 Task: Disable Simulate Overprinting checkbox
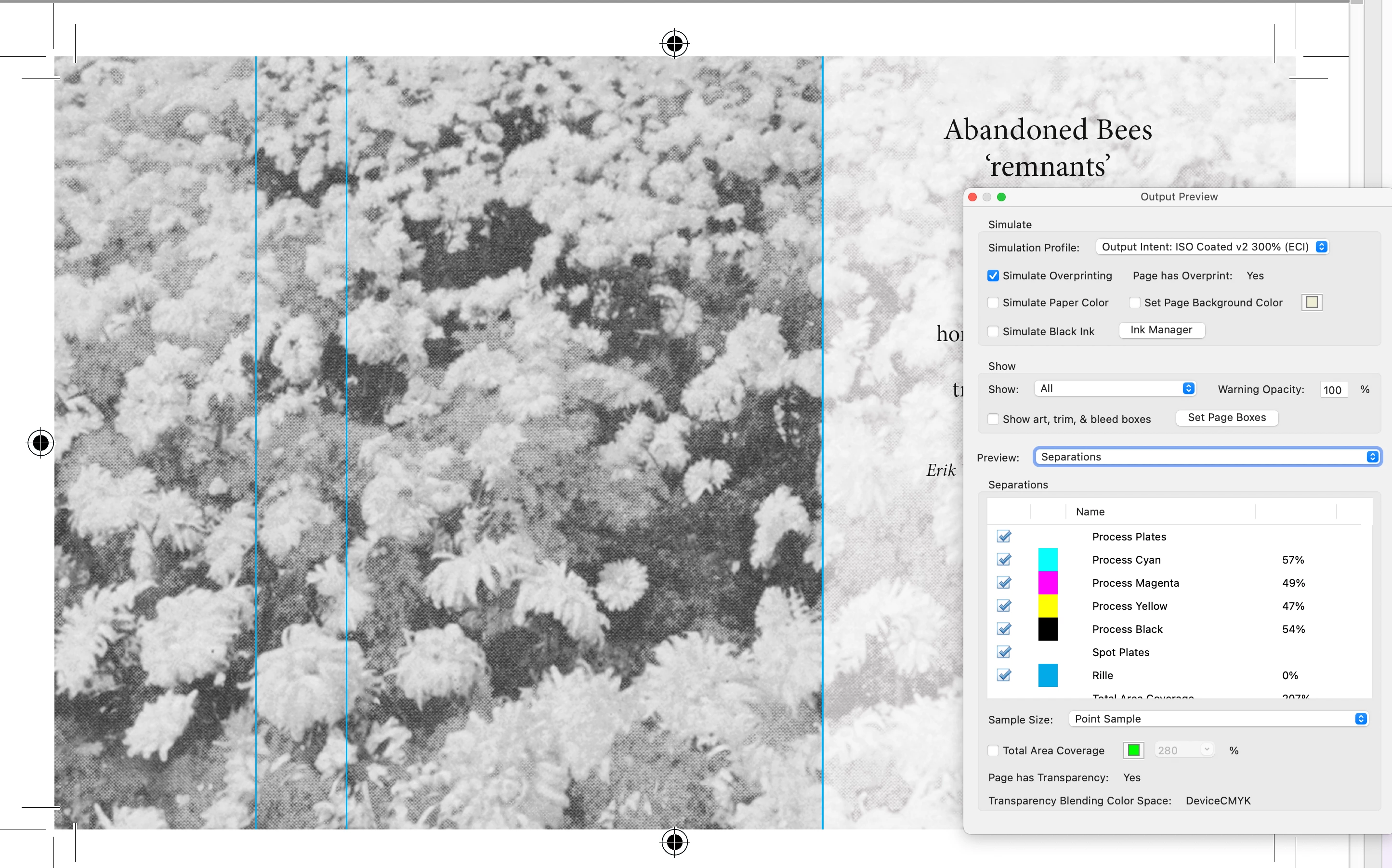tap(993, 276)
